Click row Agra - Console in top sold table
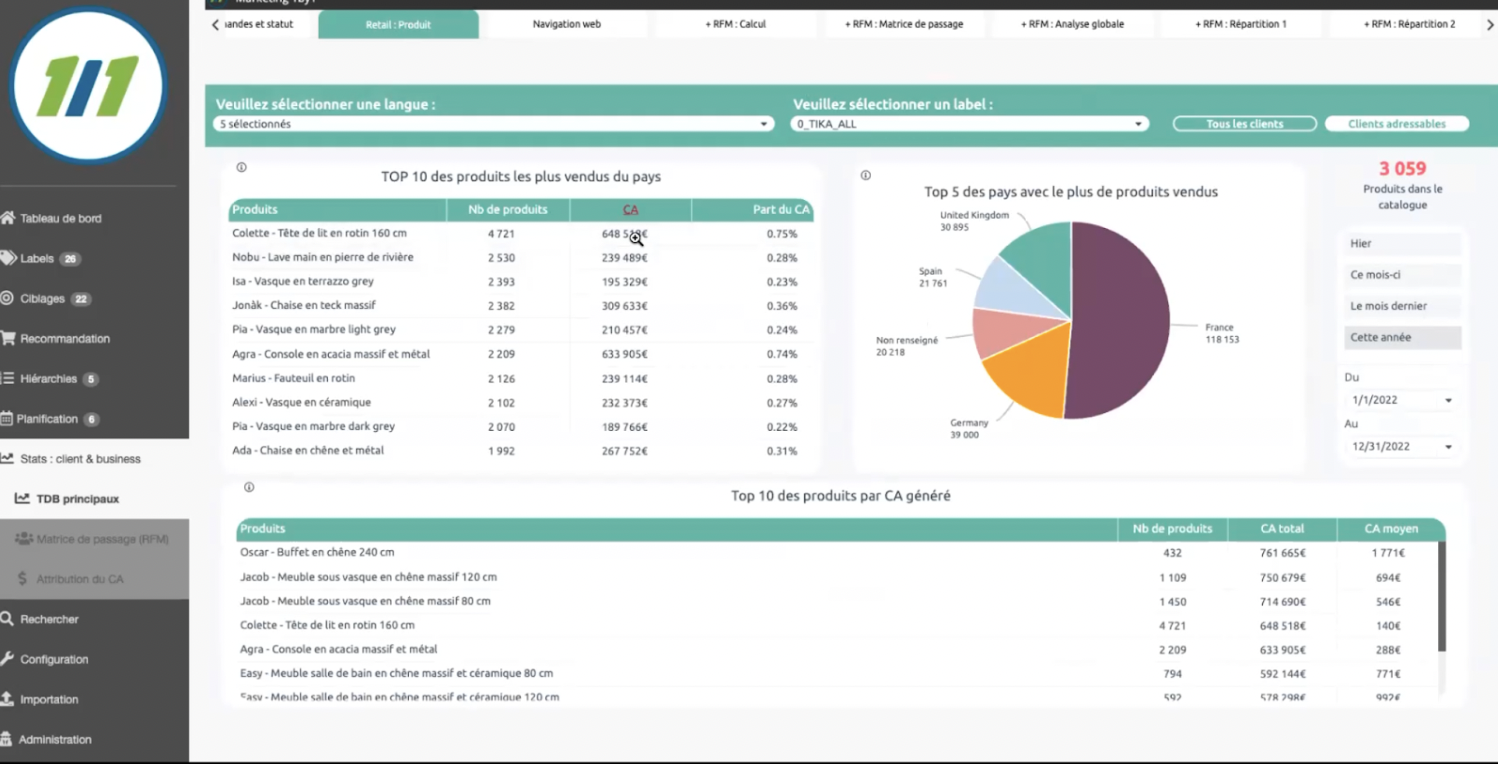 tap(521, 354)
